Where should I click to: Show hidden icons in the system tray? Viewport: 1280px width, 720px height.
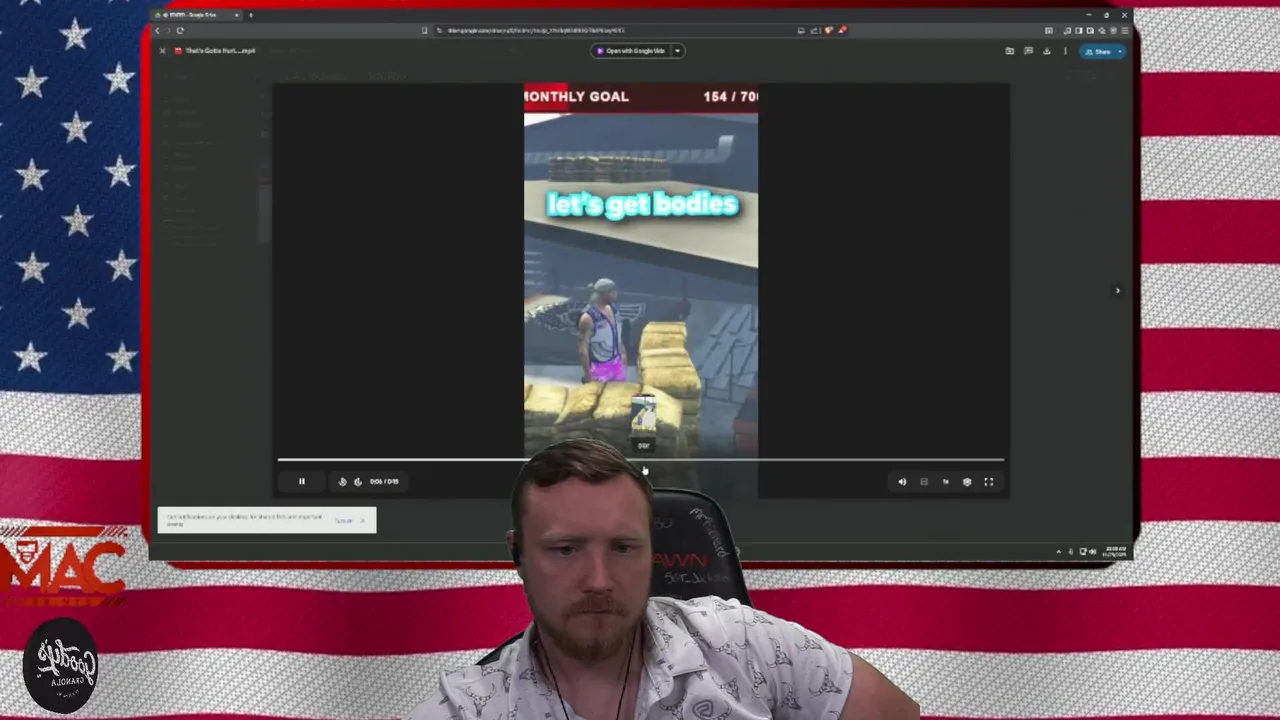pyautogui.click(x=1059, y=551)
